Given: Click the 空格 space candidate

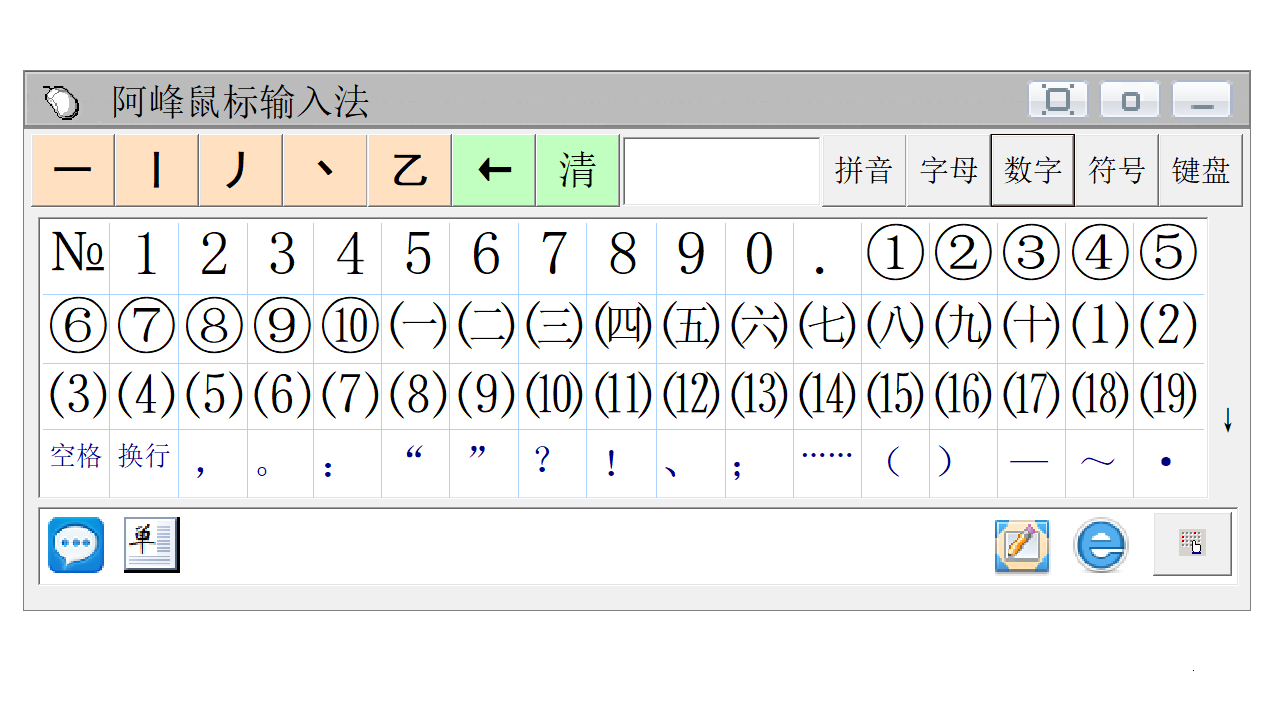Looking at the screenshot, I should (75, 459).
